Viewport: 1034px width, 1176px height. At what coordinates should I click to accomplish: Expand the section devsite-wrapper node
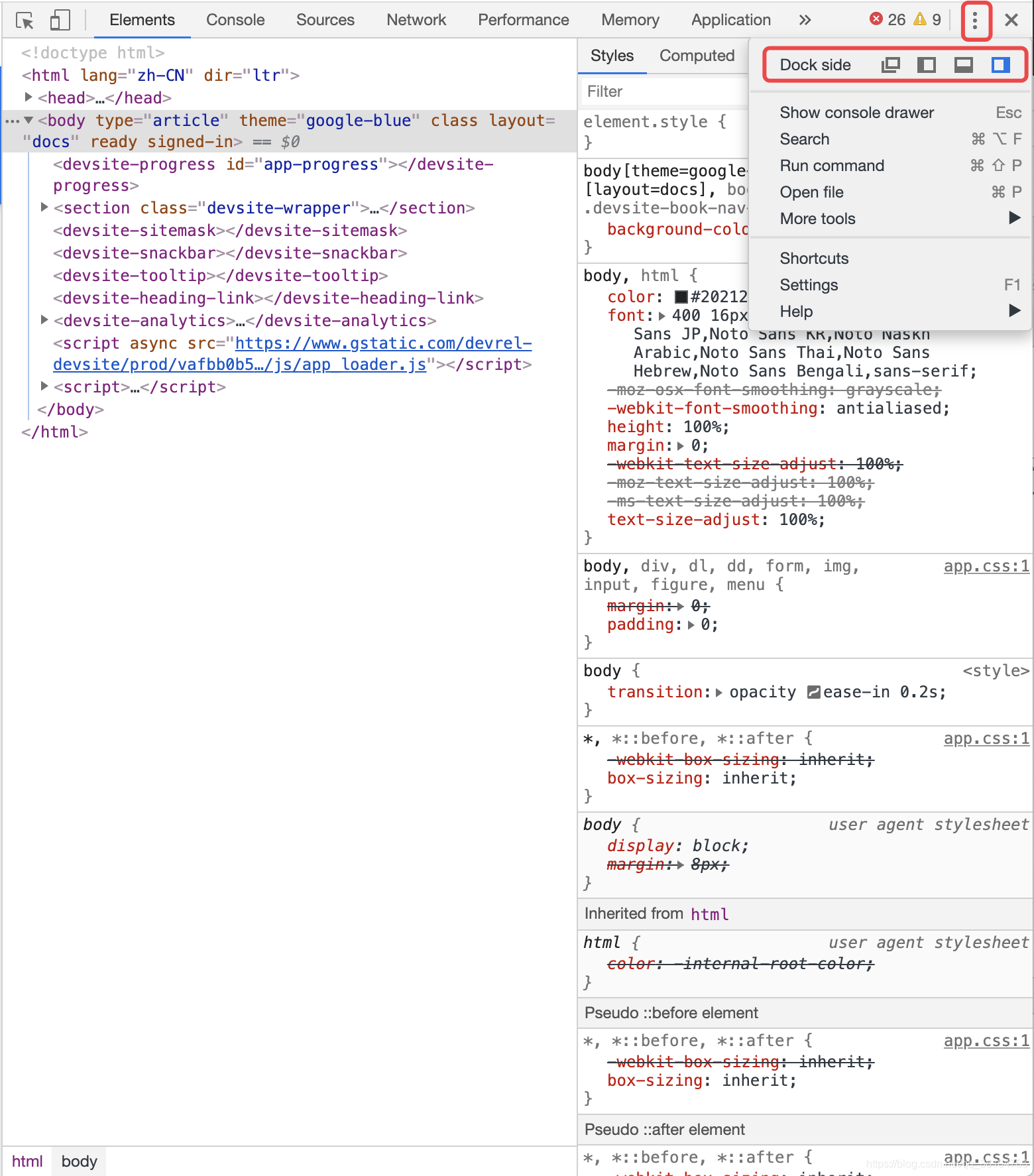[x=44, y=207]
